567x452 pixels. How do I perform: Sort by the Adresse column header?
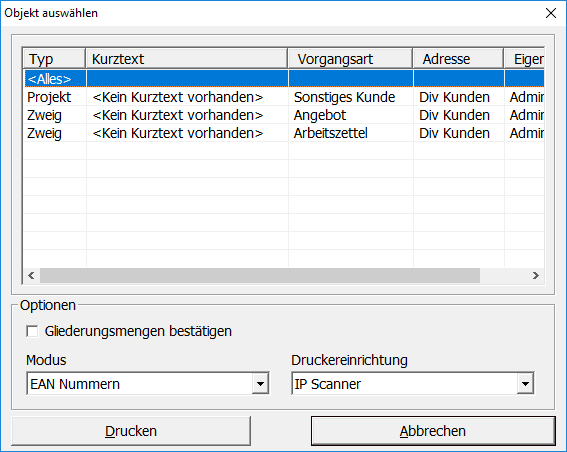[458, 59]
